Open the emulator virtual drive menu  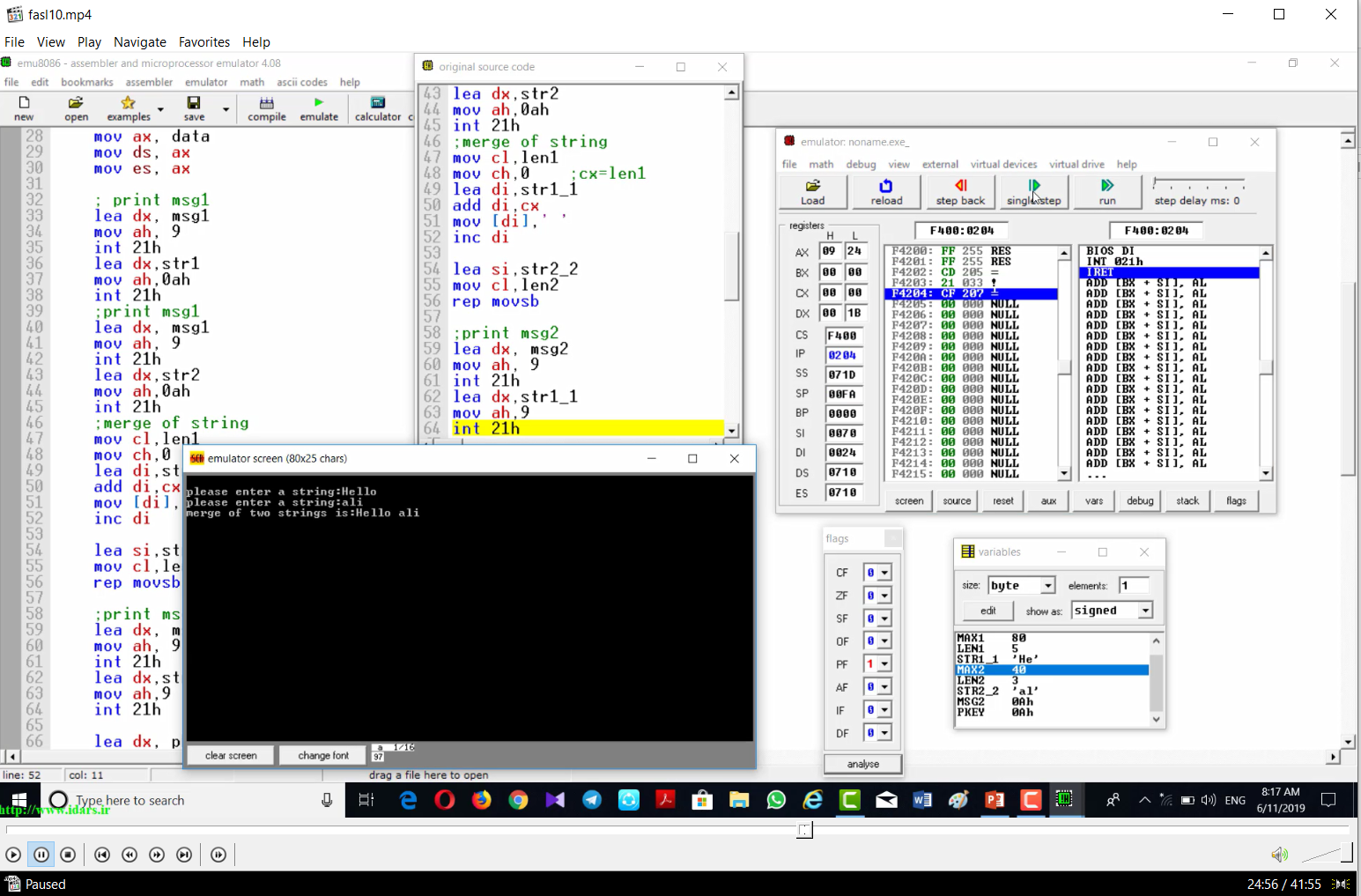1076,165
